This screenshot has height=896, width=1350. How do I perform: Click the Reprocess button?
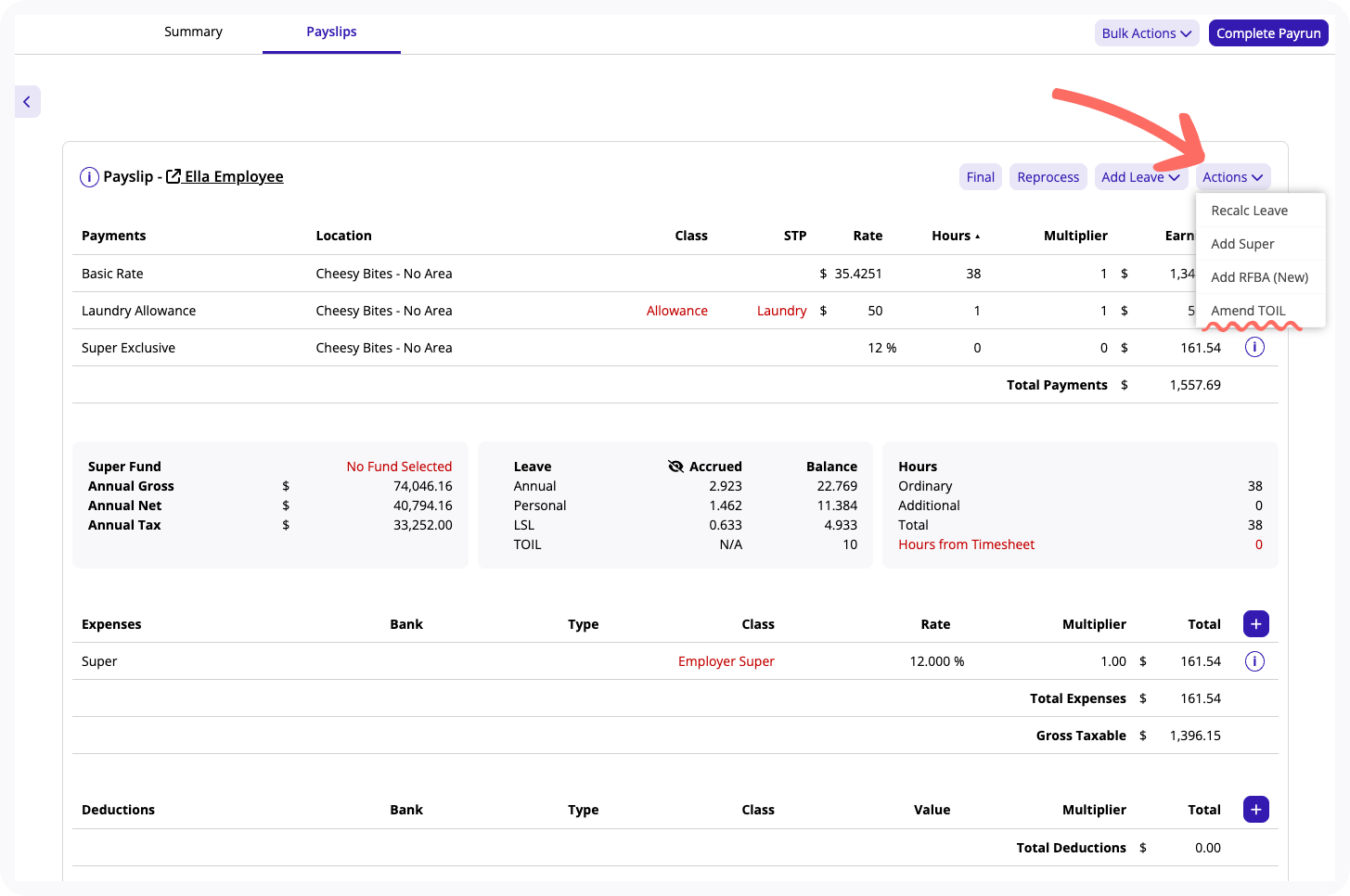click(1048, 177)
